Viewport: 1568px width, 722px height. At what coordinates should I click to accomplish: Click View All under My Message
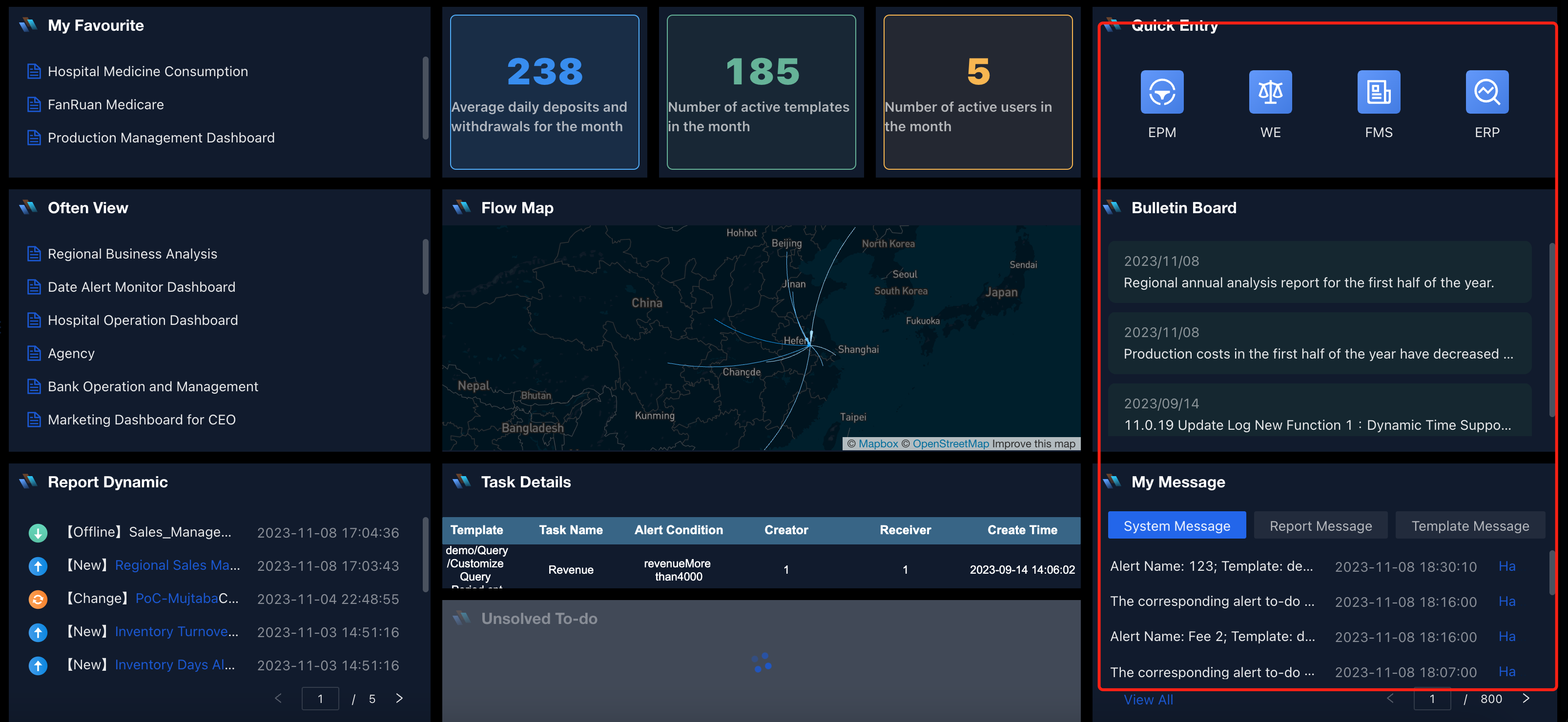point(1148,699)
